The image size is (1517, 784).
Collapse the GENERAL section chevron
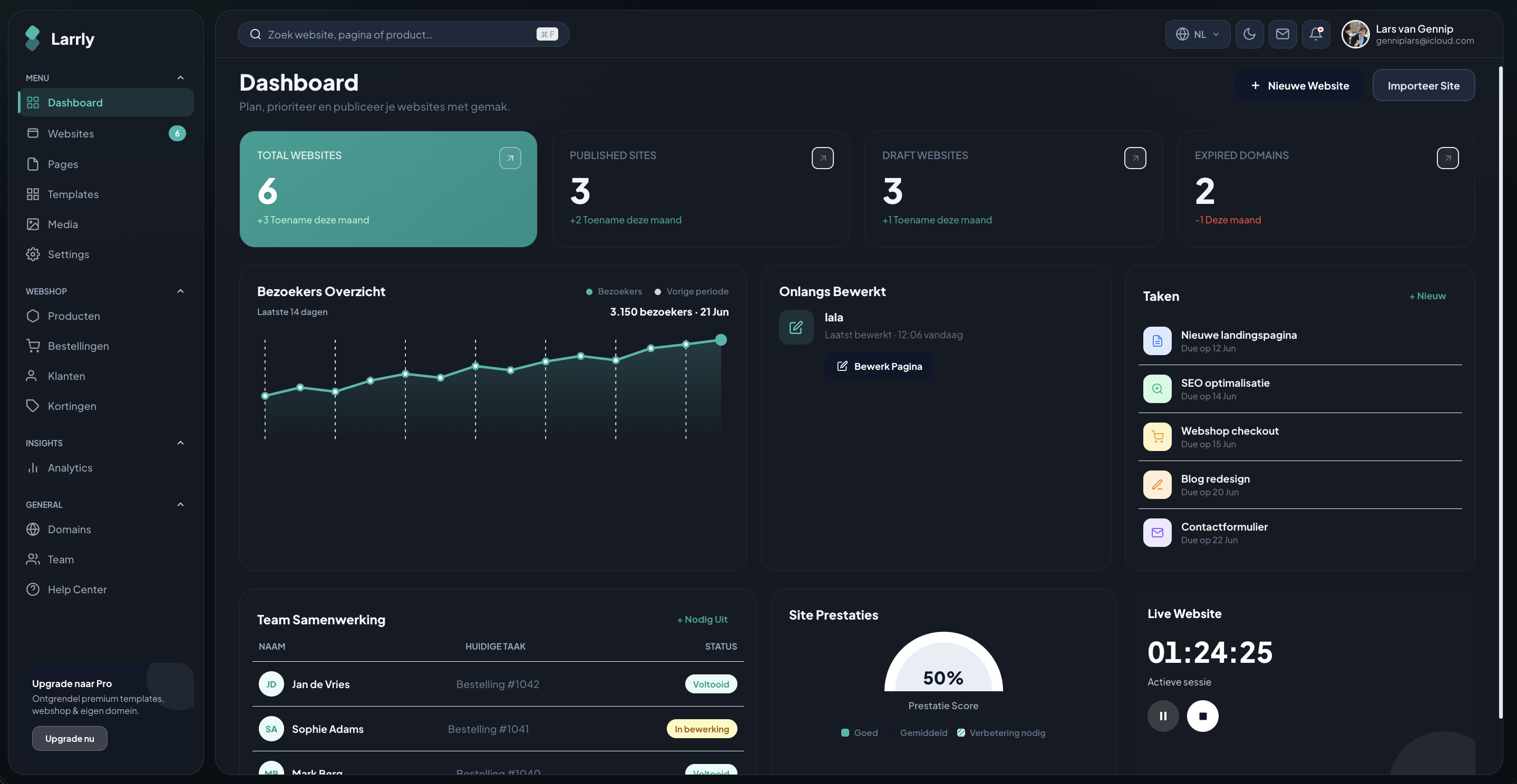[x=180, y=504]
